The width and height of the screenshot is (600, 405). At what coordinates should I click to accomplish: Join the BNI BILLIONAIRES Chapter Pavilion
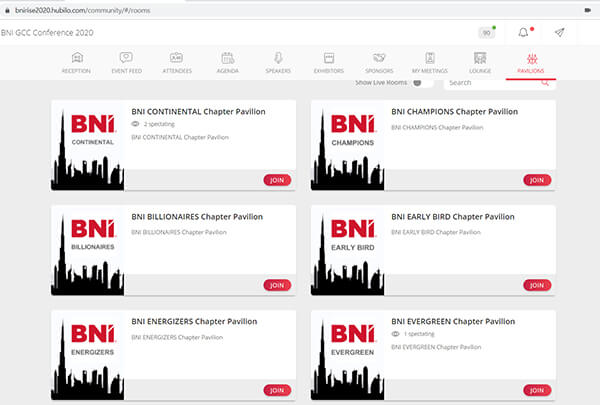pyautogui.click(x=277, y=285)
